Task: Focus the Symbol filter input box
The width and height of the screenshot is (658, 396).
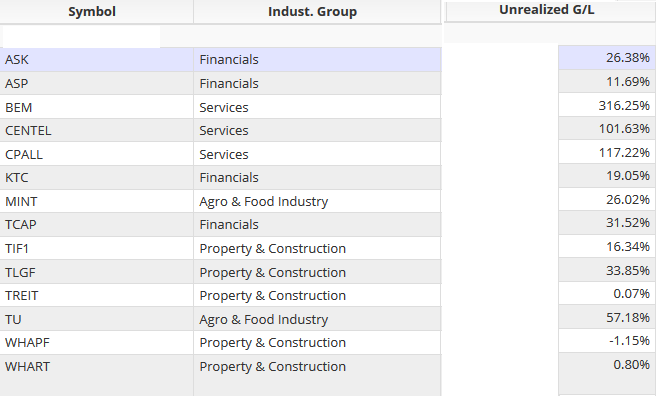Action: [x=81, y=37]
